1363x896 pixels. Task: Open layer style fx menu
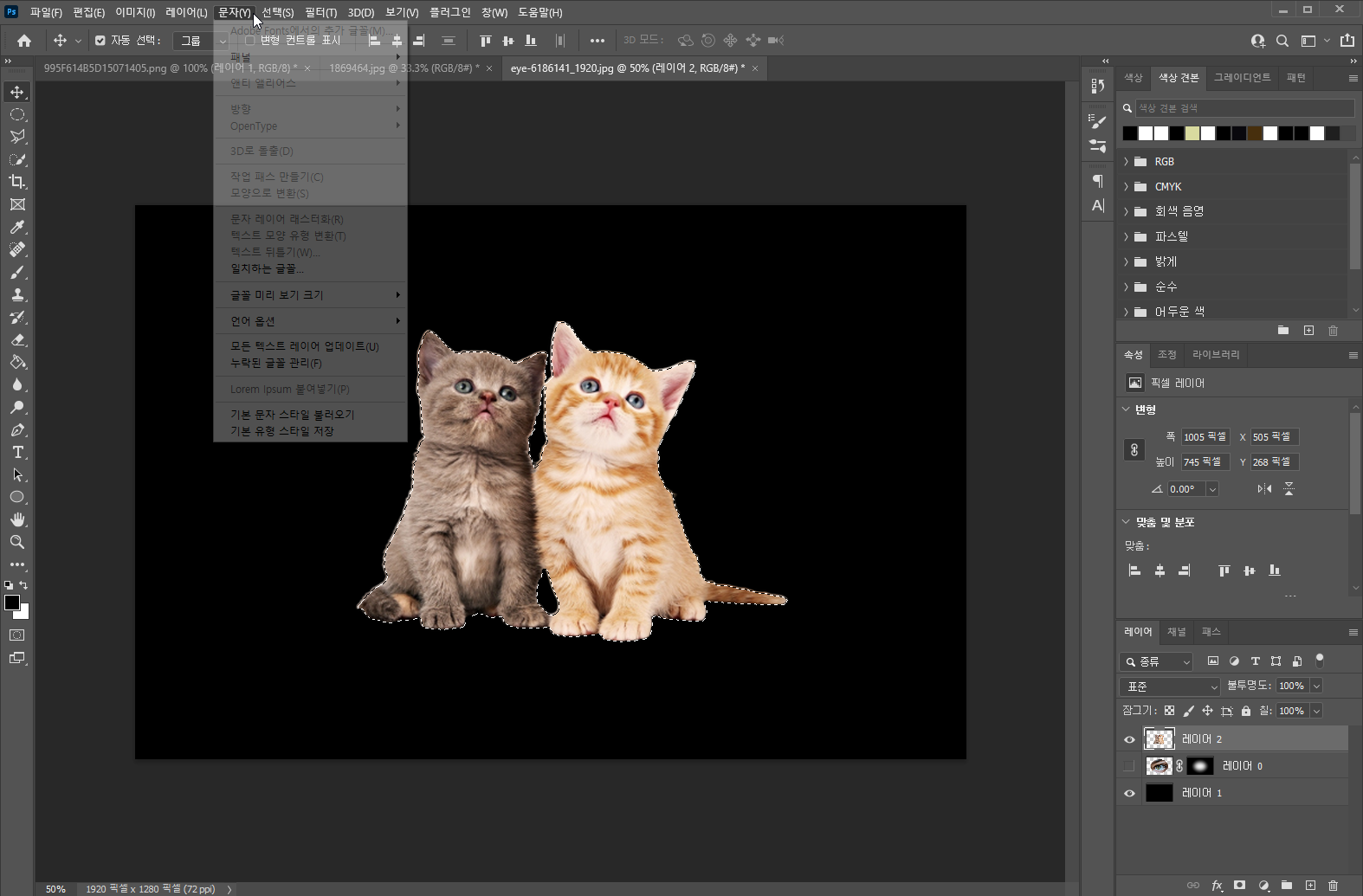point(1217,885)
